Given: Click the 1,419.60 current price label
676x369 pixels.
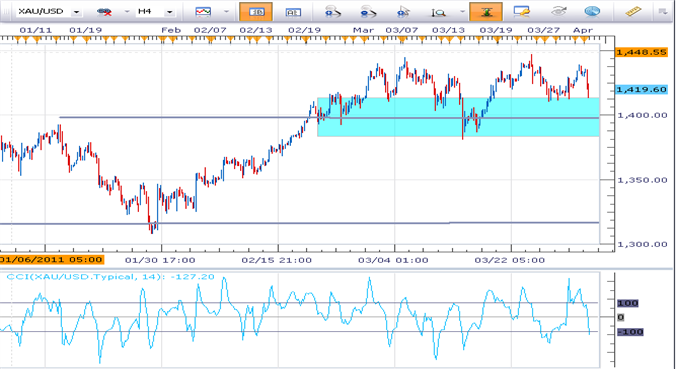Looking at the screenshot, I should 641,90.
